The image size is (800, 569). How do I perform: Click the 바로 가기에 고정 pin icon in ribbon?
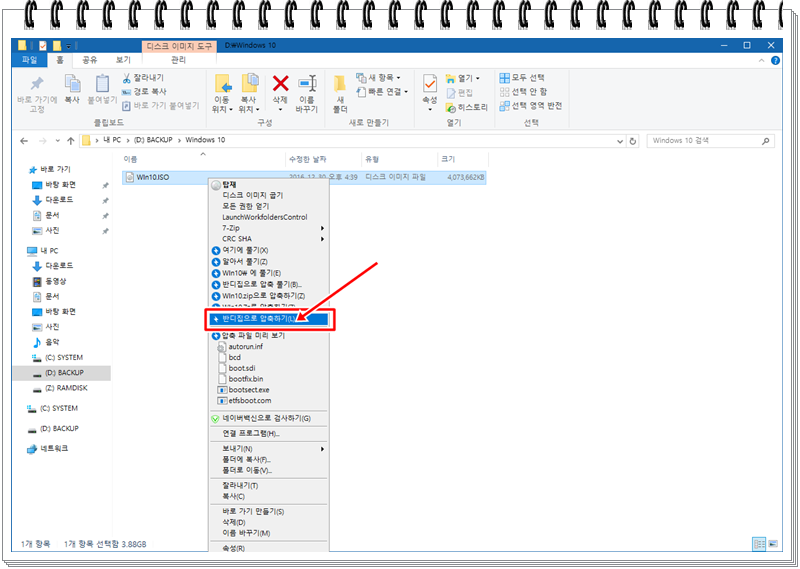coord(37,84)
